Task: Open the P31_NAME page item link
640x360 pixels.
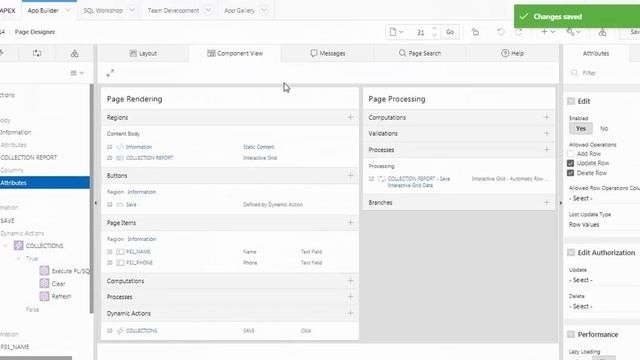Action: [138, 252]
